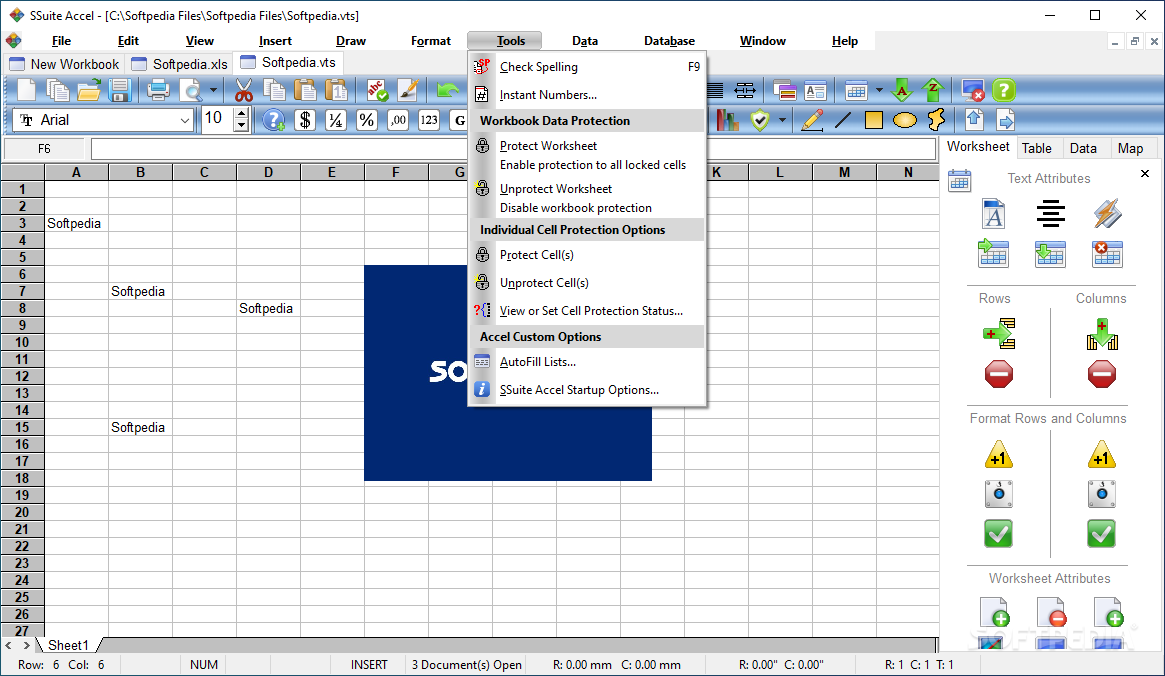
Task: Click insert row icon under Rows
Action: click(999, 334)
